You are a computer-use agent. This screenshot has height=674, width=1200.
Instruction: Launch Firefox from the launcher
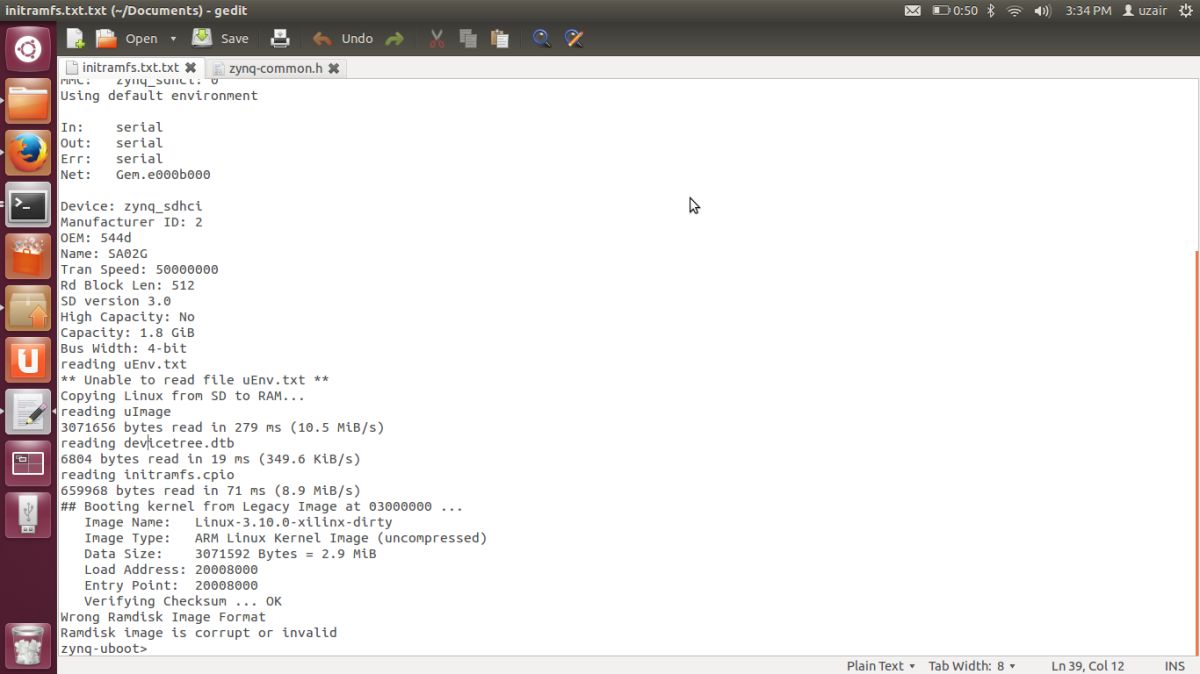[x=28, y=153]
